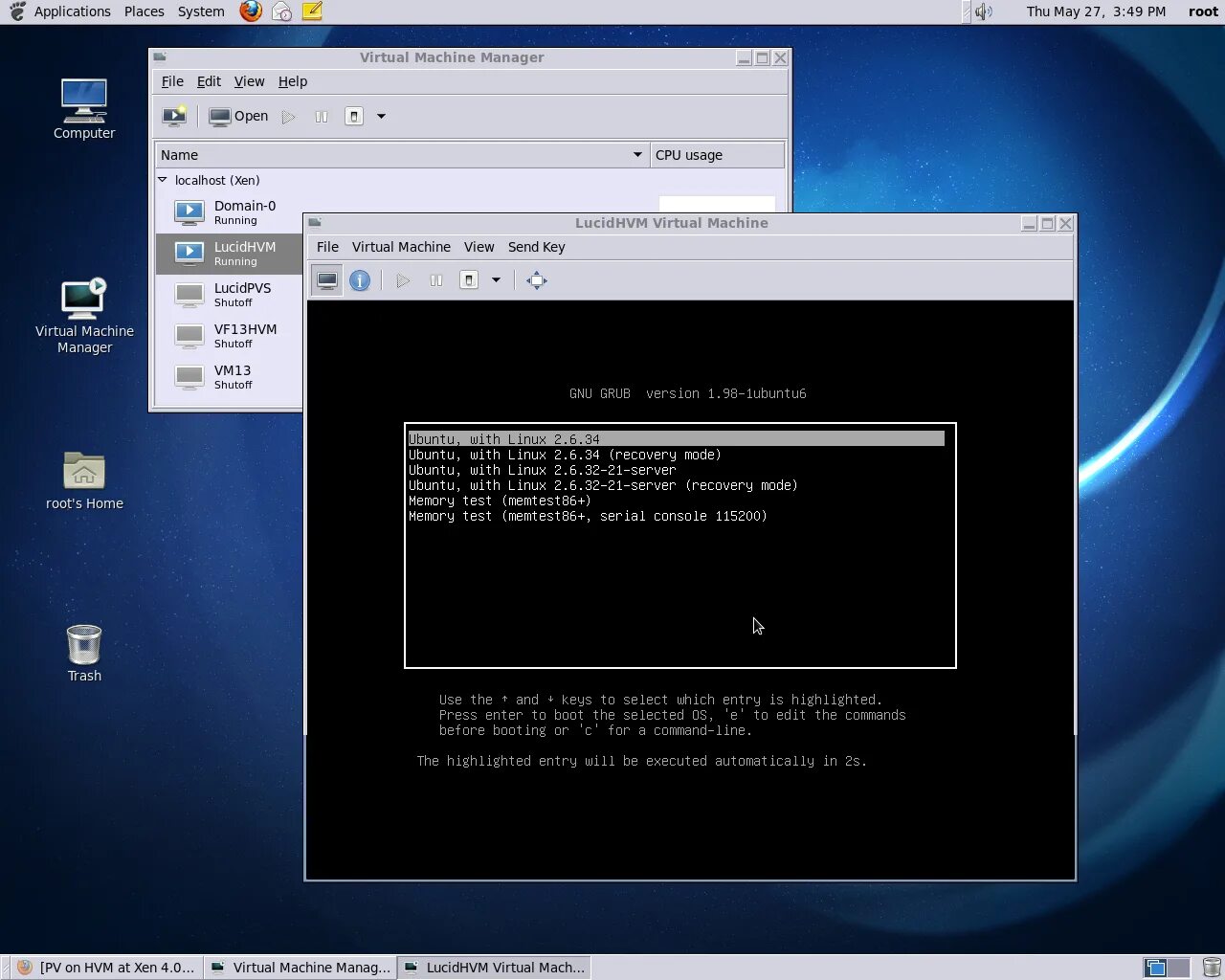The width and height of the screenshot is (1225, 980).
Task: Click the volume speaker icon
Action: point(983,11)
